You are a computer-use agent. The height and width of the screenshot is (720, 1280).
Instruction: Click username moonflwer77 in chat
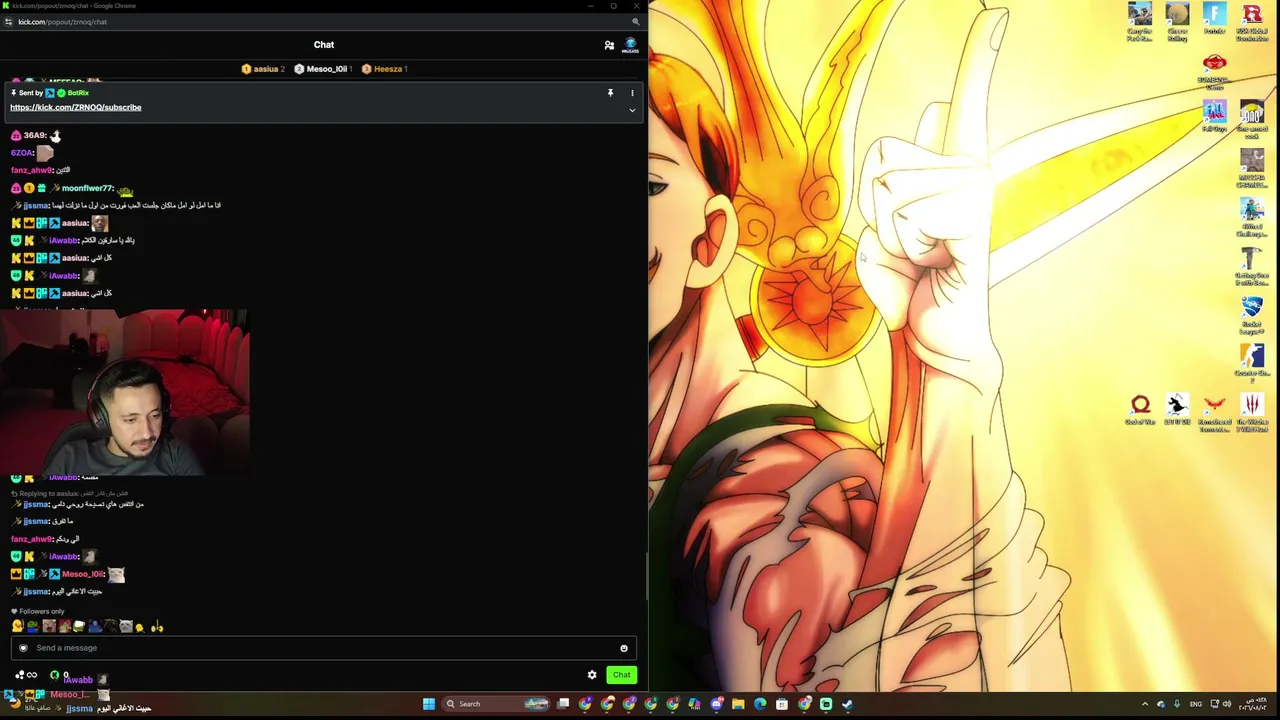[x=87, y=188]
